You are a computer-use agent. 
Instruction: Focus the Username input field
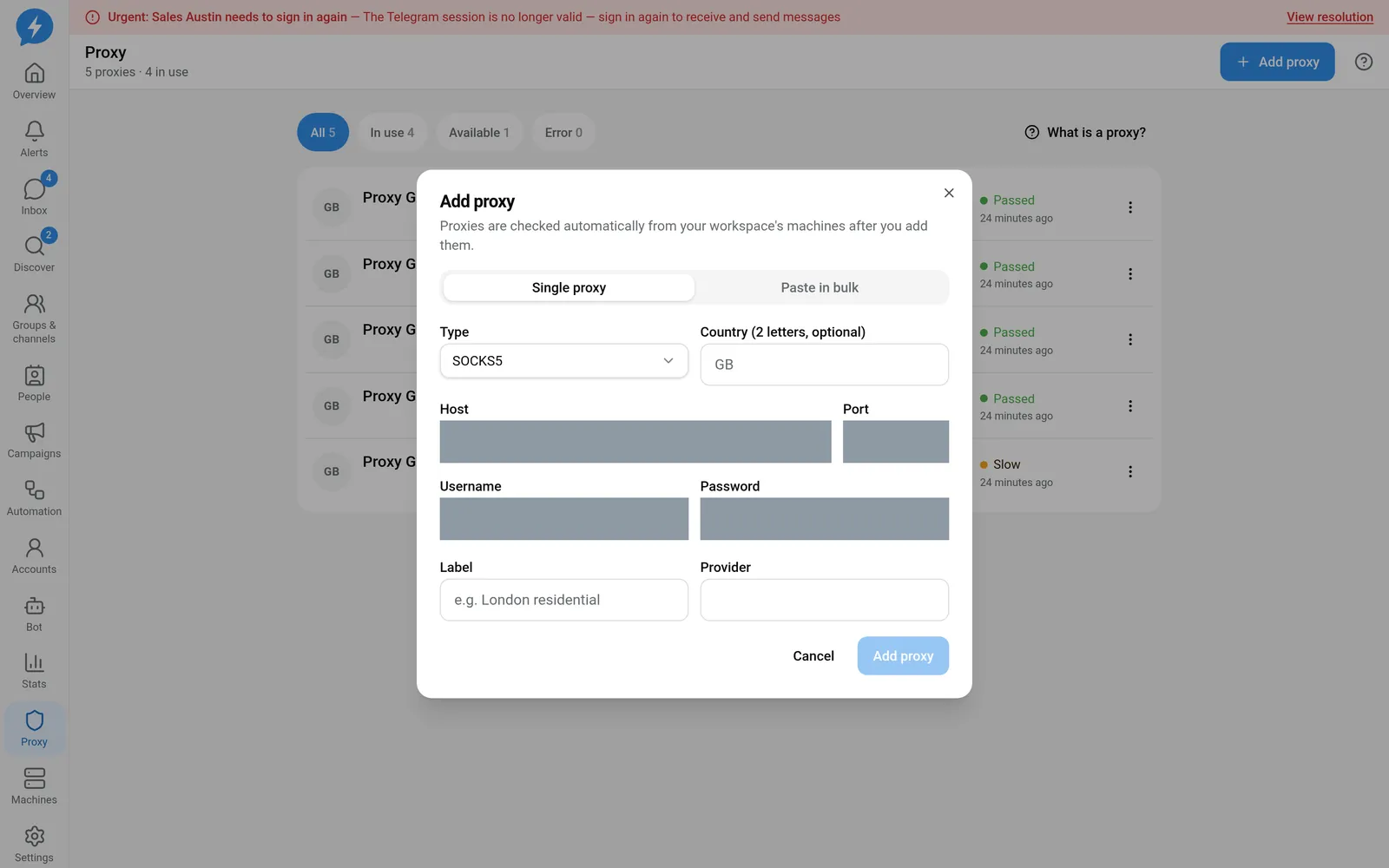564,519
